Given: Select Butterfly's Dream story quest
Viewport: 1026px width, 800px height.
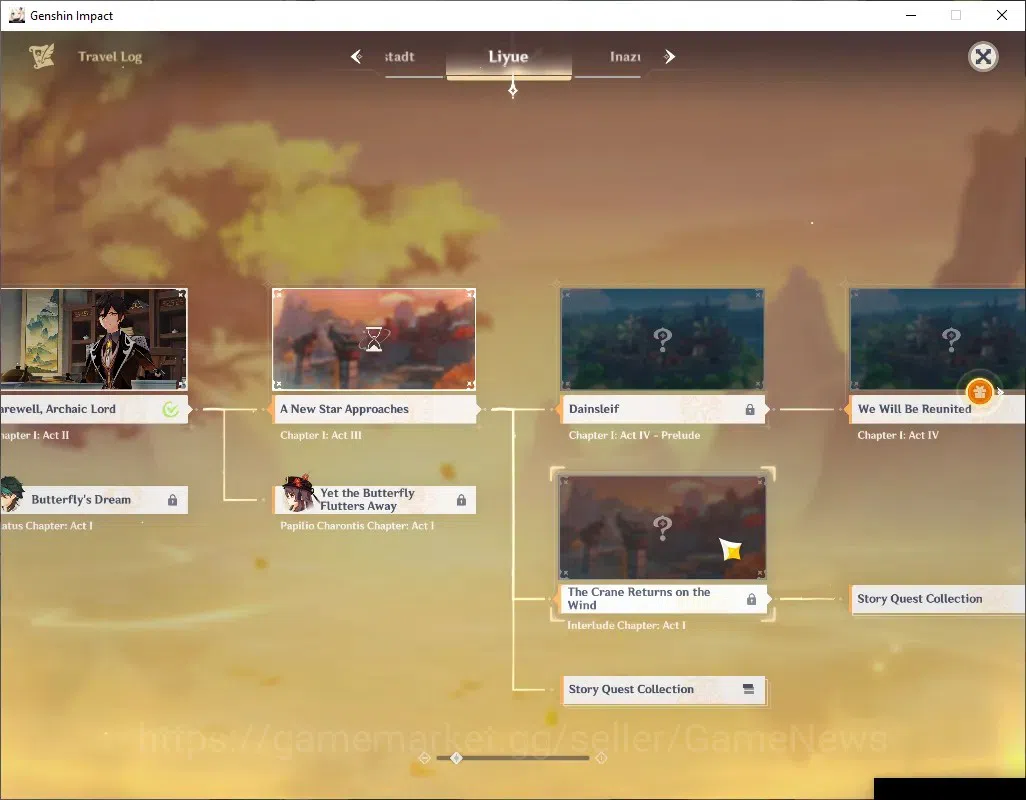Looking at the screenshot, I should 94,500.
